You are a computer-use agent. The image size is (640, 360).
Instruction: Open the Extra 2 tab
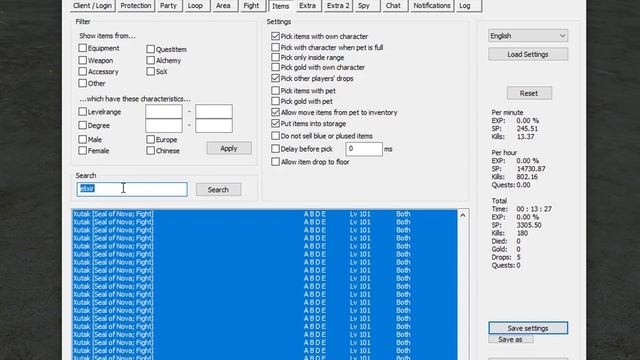tap(338, 6)
